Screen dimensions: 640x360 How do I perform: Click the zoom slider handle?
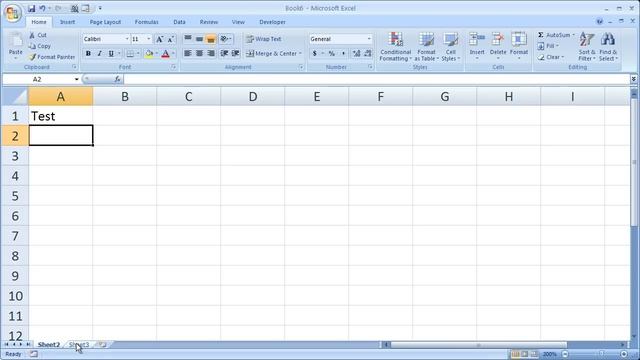601,354
